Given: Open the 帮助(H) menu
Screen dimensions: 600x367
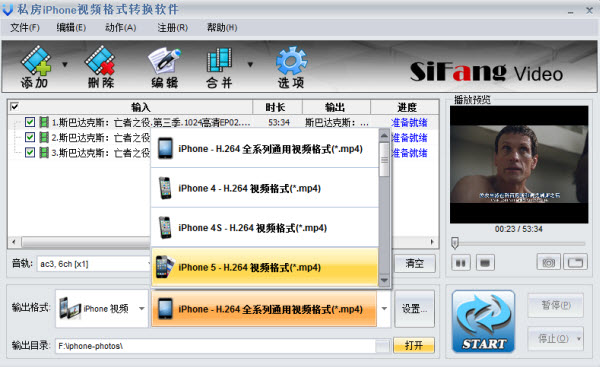Looking at the screenshot, I should click(222, 28).
